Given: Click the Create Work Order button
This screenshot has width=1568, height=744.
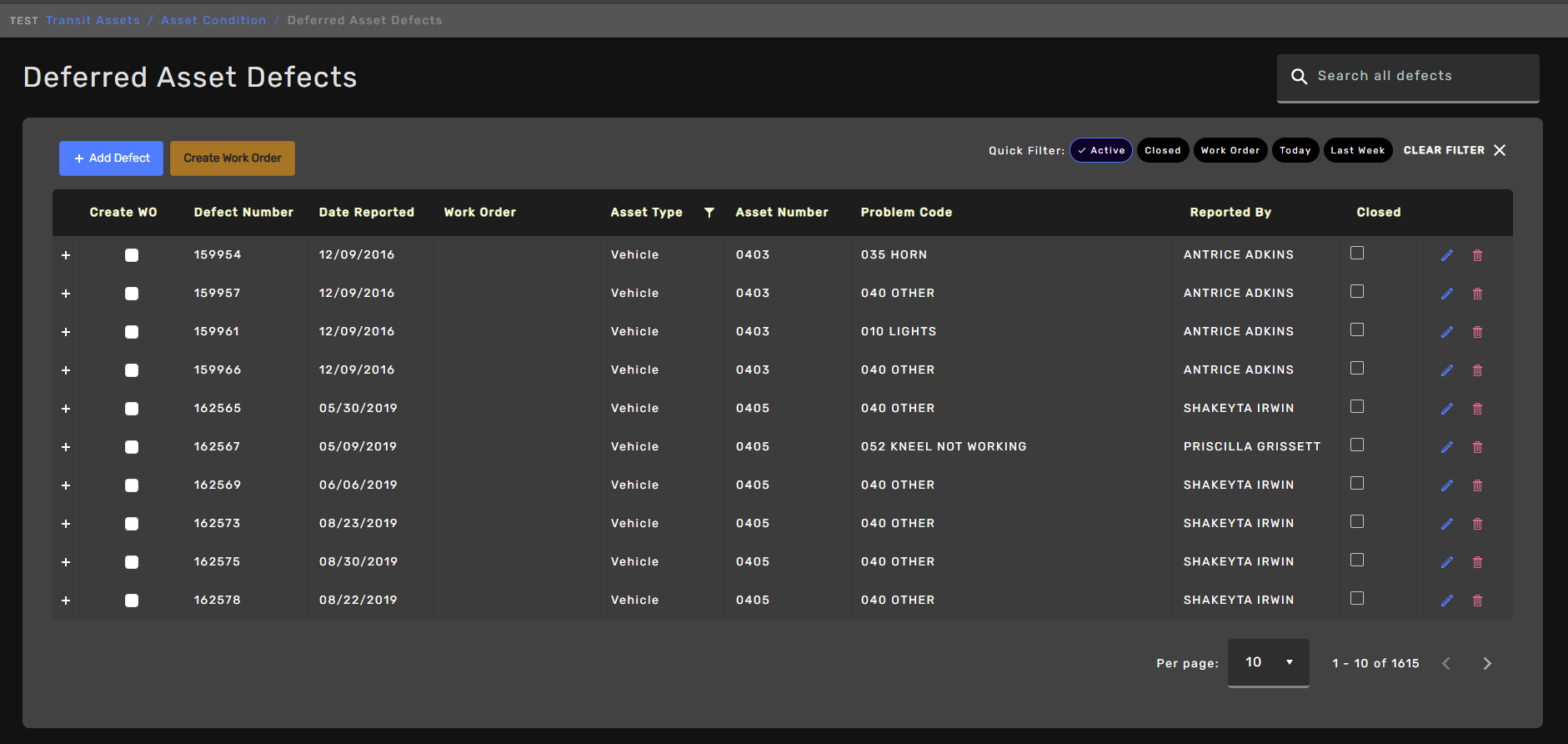Looking at the screenshot, I should (x=233, y=158).
